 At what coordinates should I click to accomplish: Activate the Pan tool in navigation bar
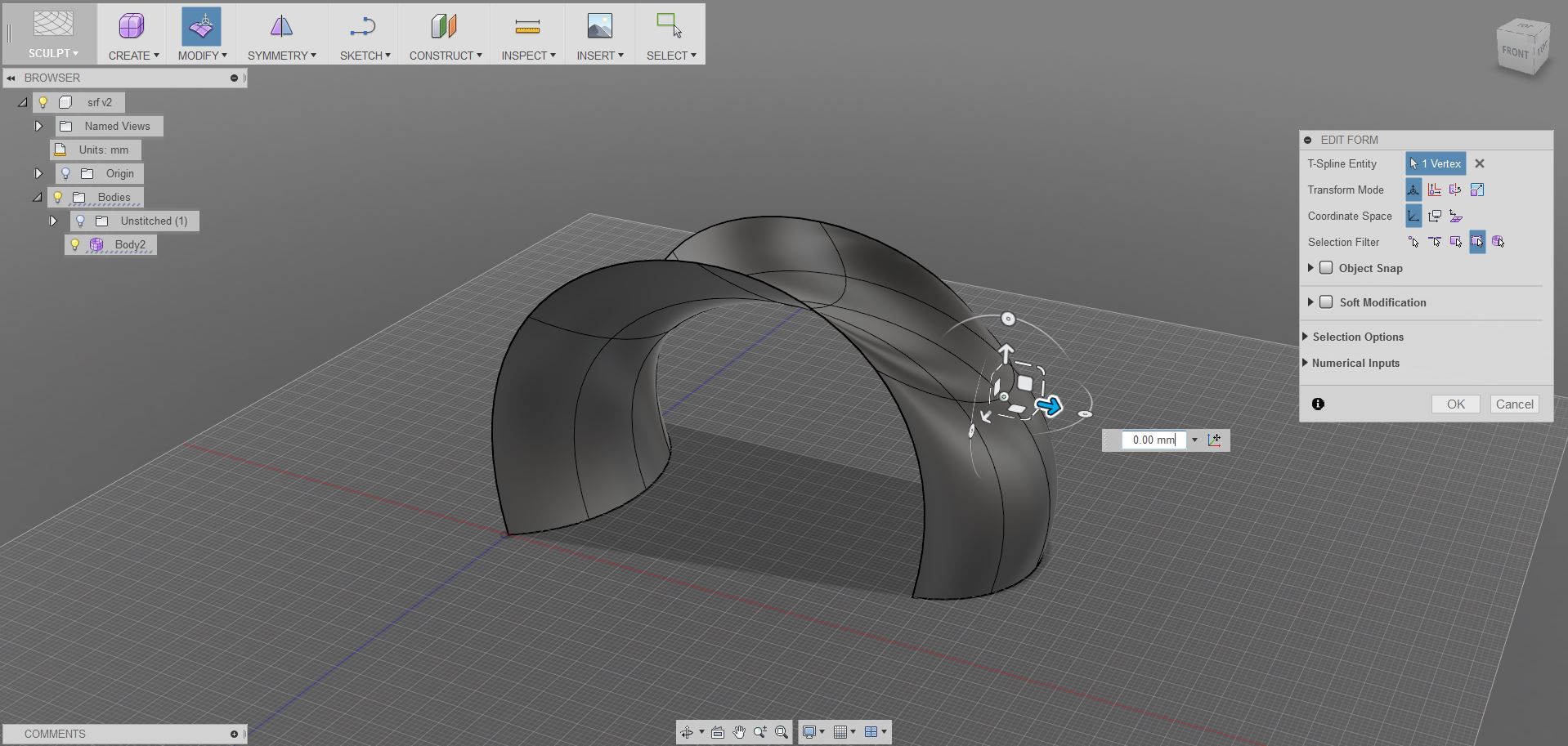[x=739, y=732]
